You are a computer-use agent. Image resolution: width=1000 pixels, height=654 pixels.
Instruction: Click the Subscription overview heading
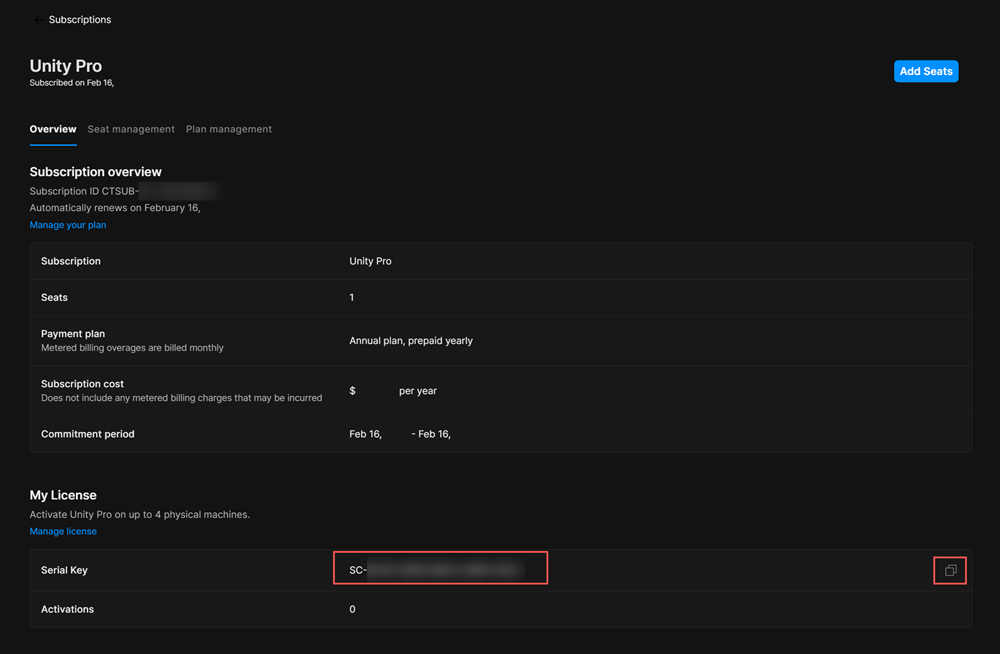(x=96, y=172)
